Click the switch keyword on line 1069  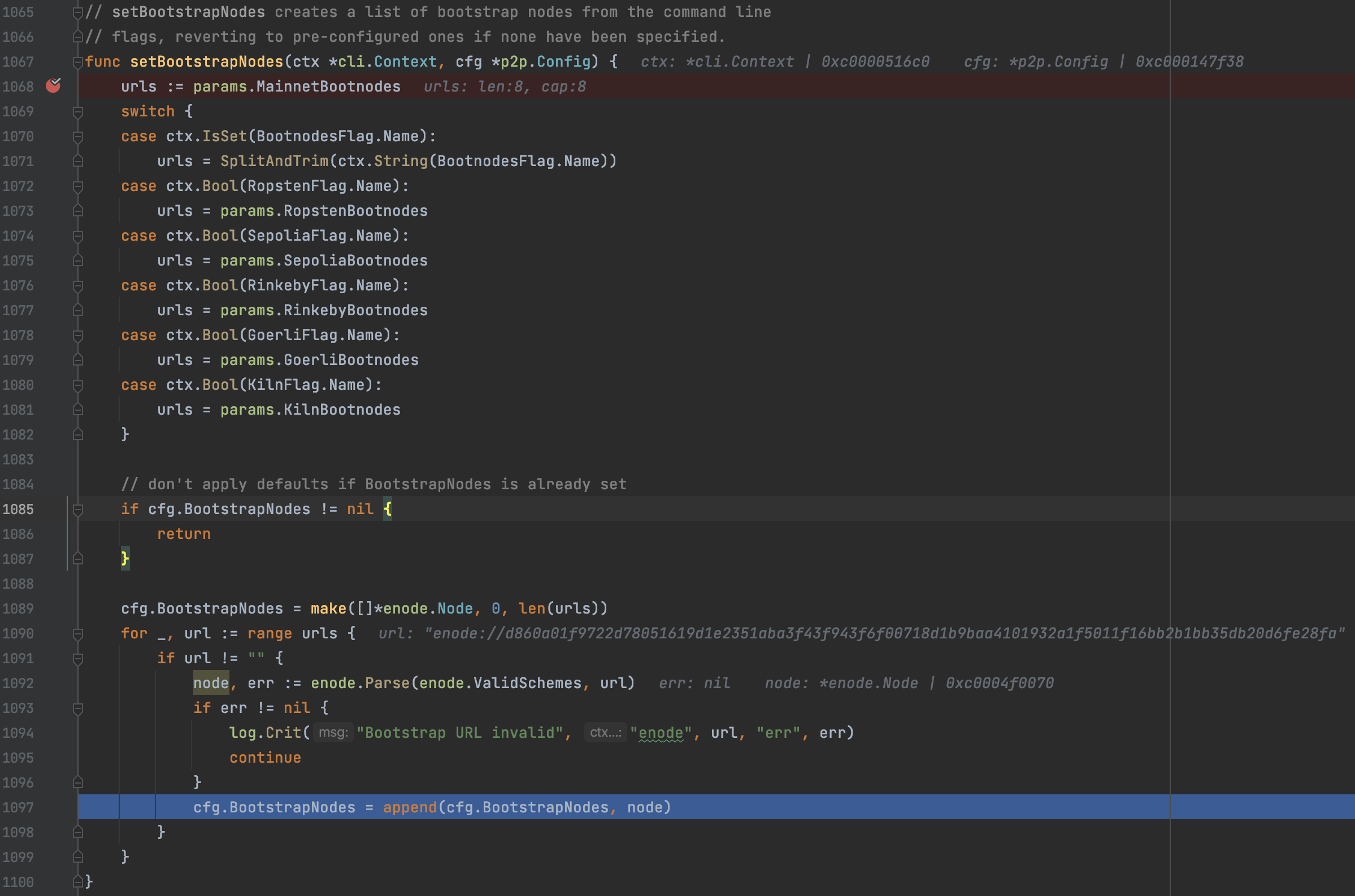[147, 111]
